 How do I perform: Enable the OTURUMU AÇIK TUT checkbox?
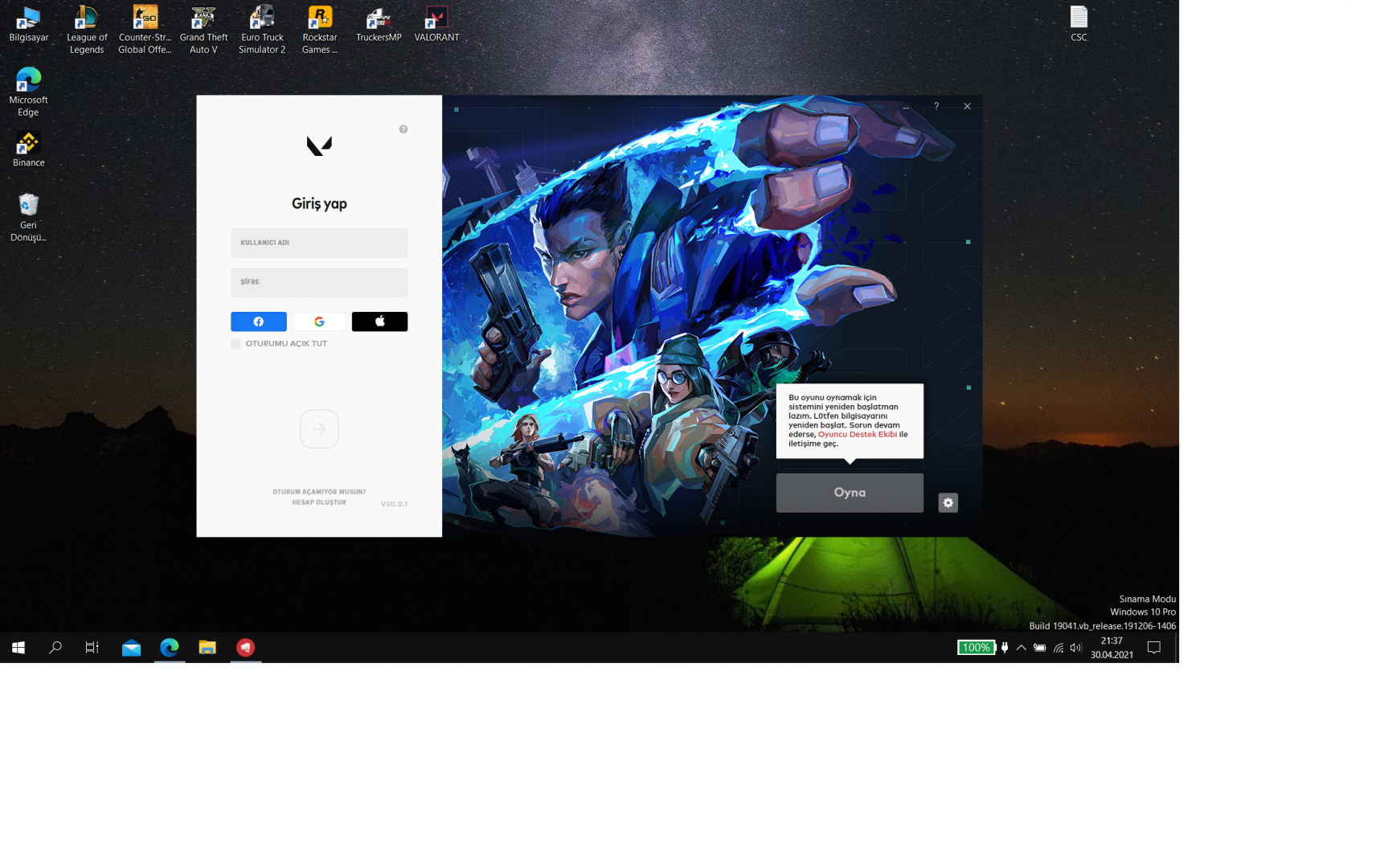[235, 344]
